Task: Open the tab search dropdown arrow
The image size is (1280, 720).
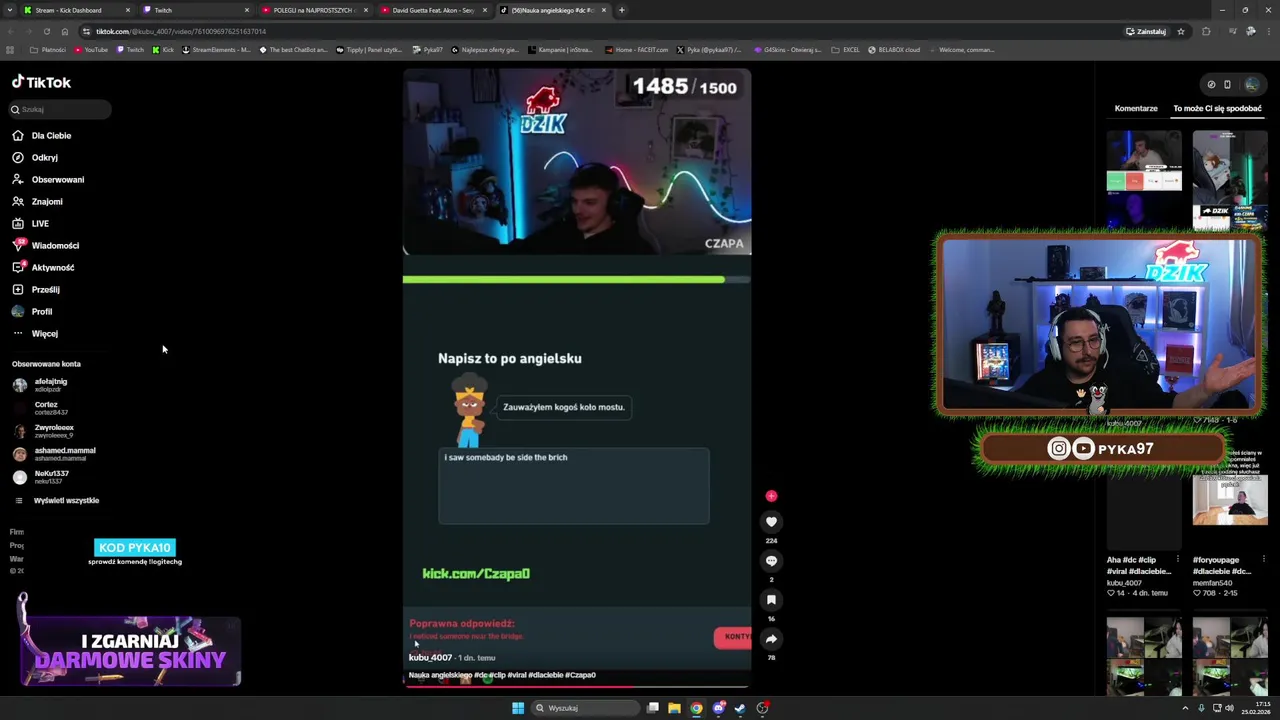Action: [x=9, y=10]
